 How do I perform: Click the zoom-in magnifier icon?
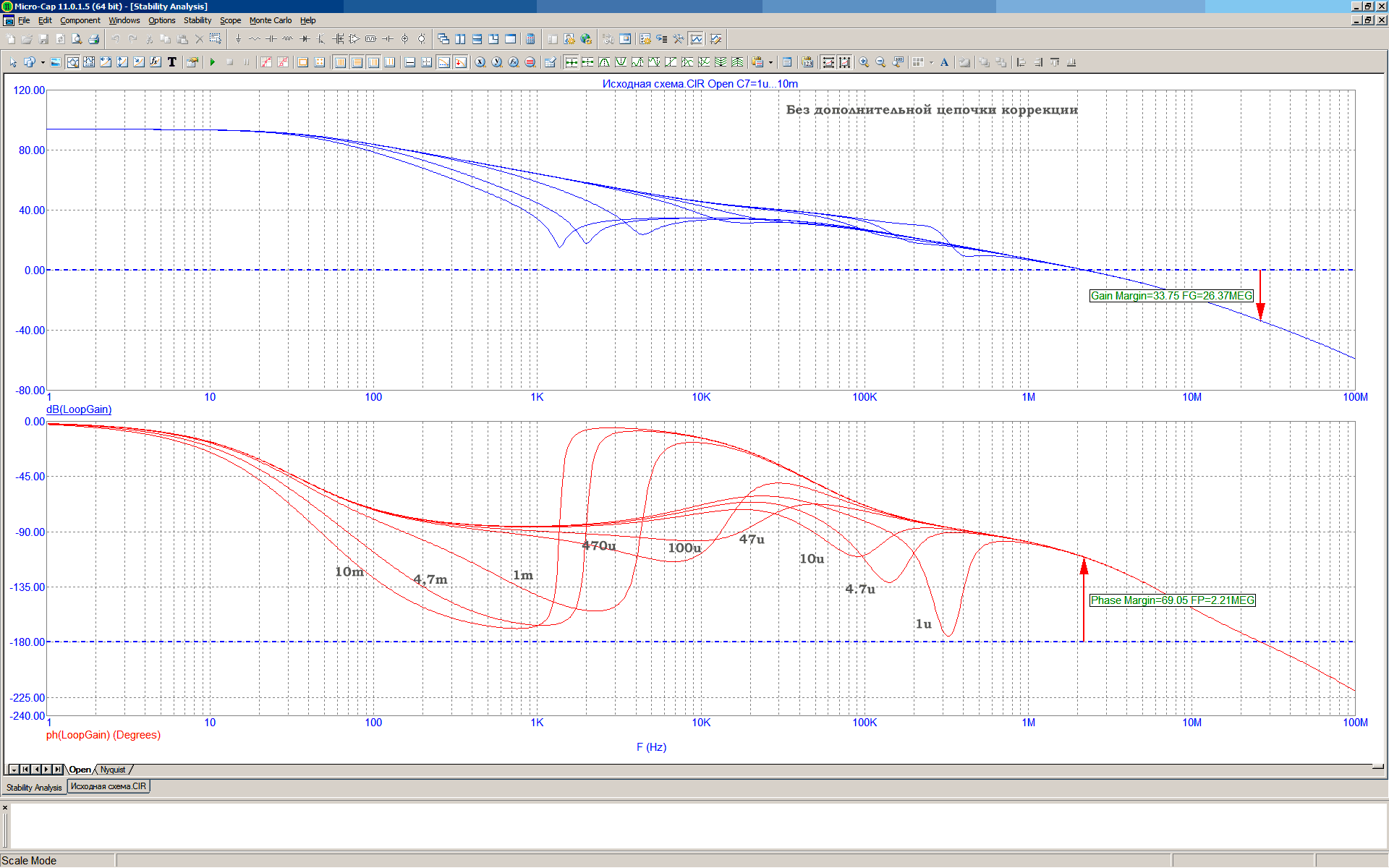click(x=864, y=62)
